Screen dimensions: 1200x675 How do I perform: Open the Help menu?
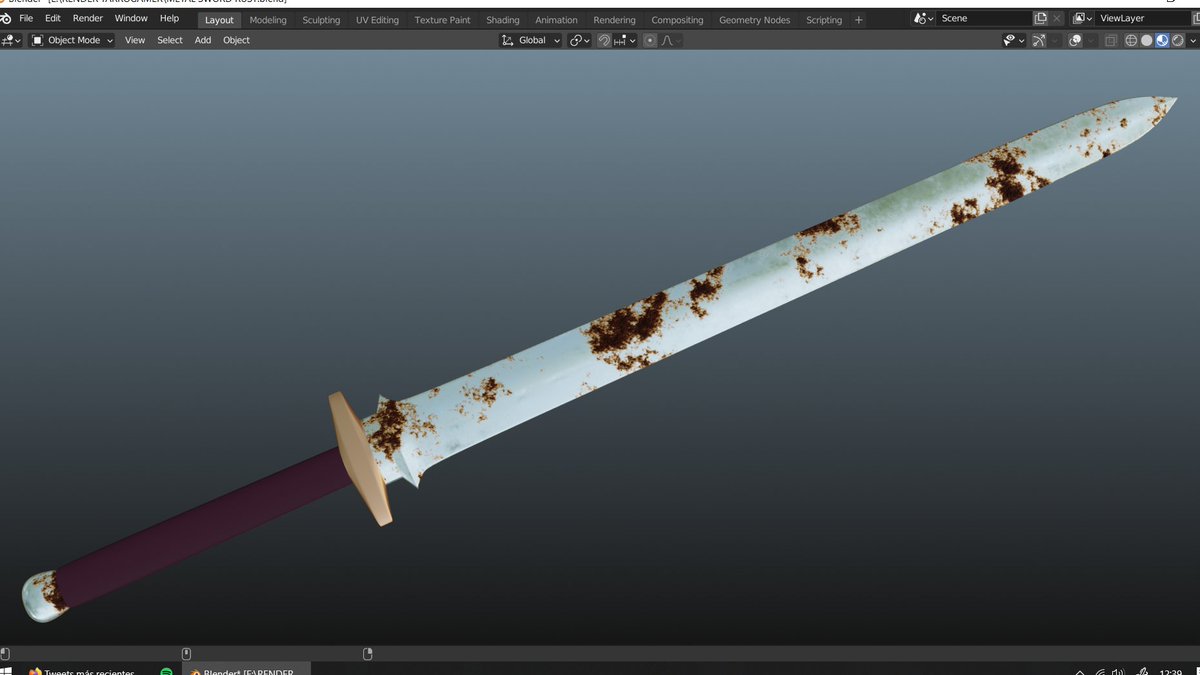(x=170, y=18)
